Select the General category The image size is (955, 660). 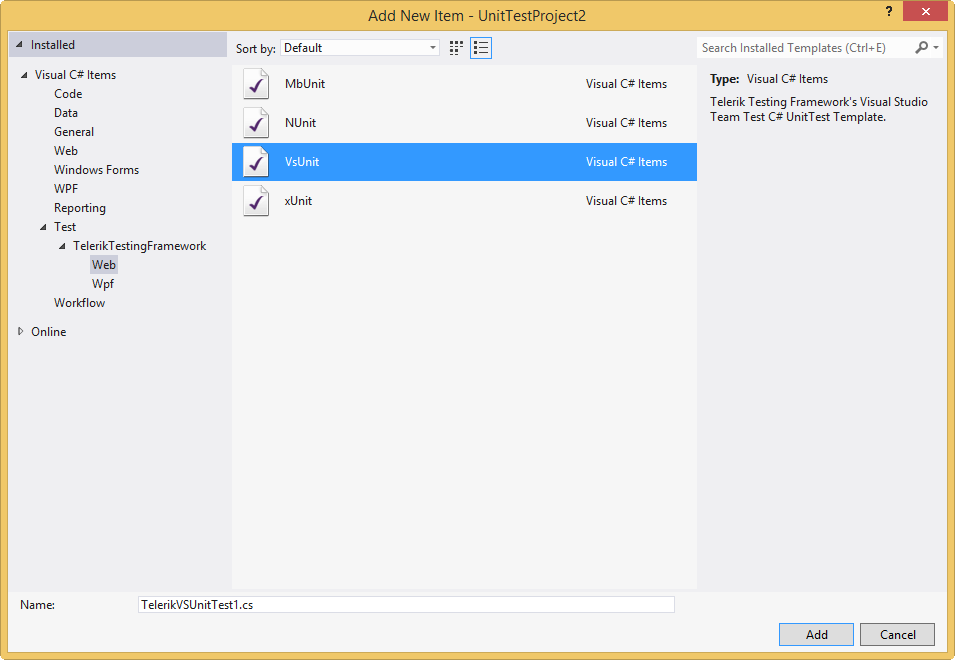[x=74, y=132]
